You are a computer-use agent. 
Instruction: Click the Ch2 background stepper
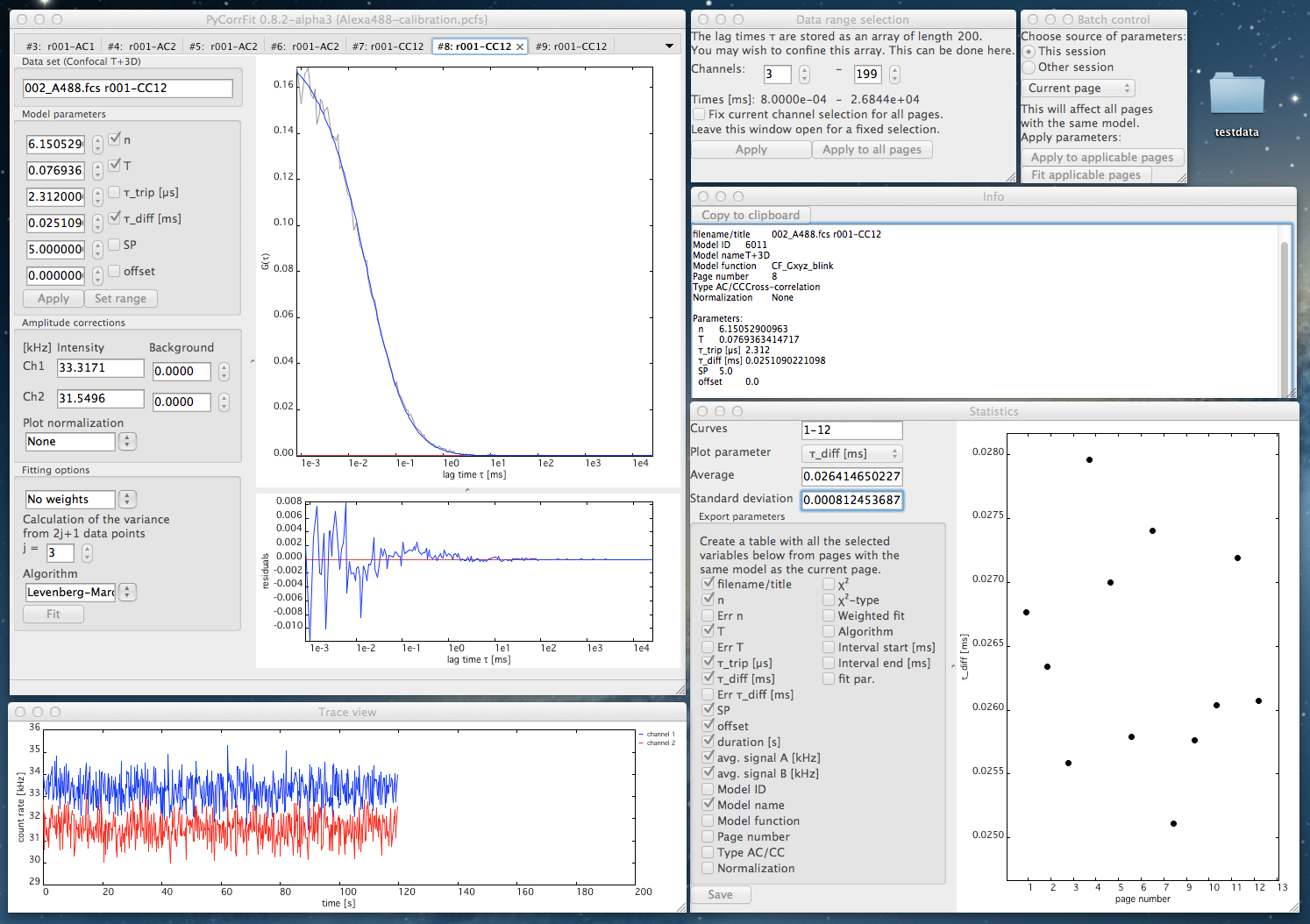(224, 402)
